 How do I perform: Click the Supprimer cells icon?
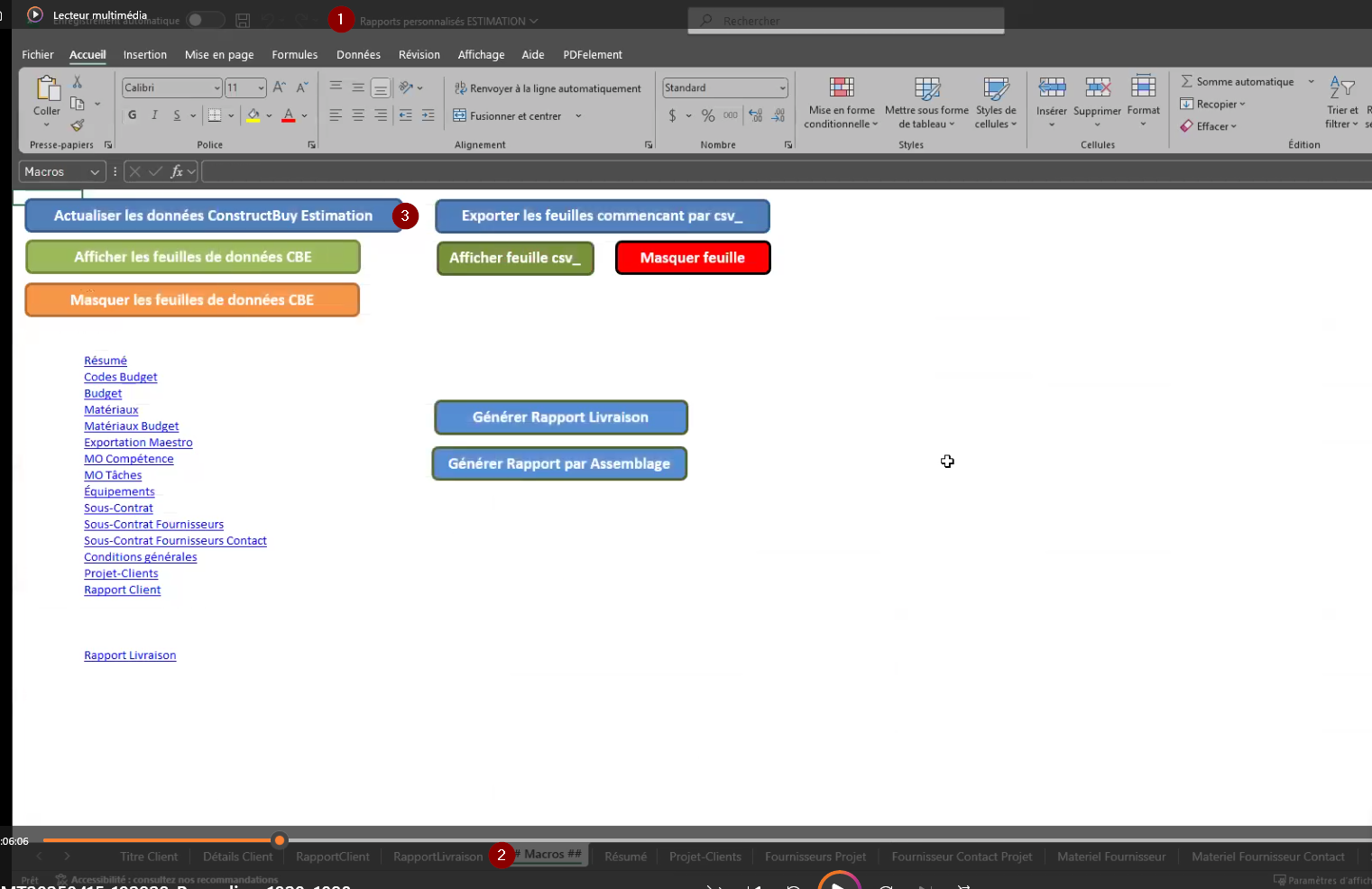click(1097, 88)
